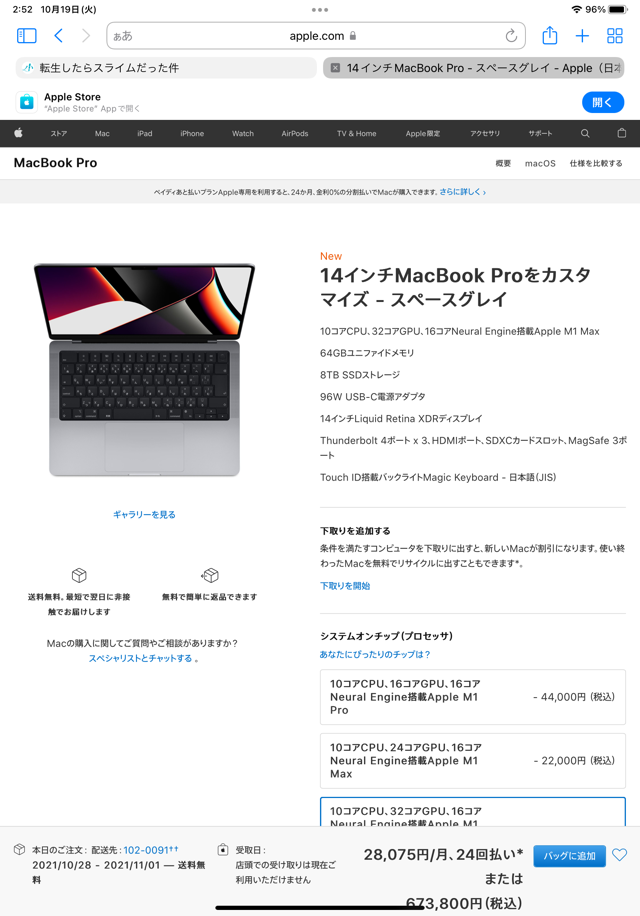Show the tab overview grid icon

point(615,36)
